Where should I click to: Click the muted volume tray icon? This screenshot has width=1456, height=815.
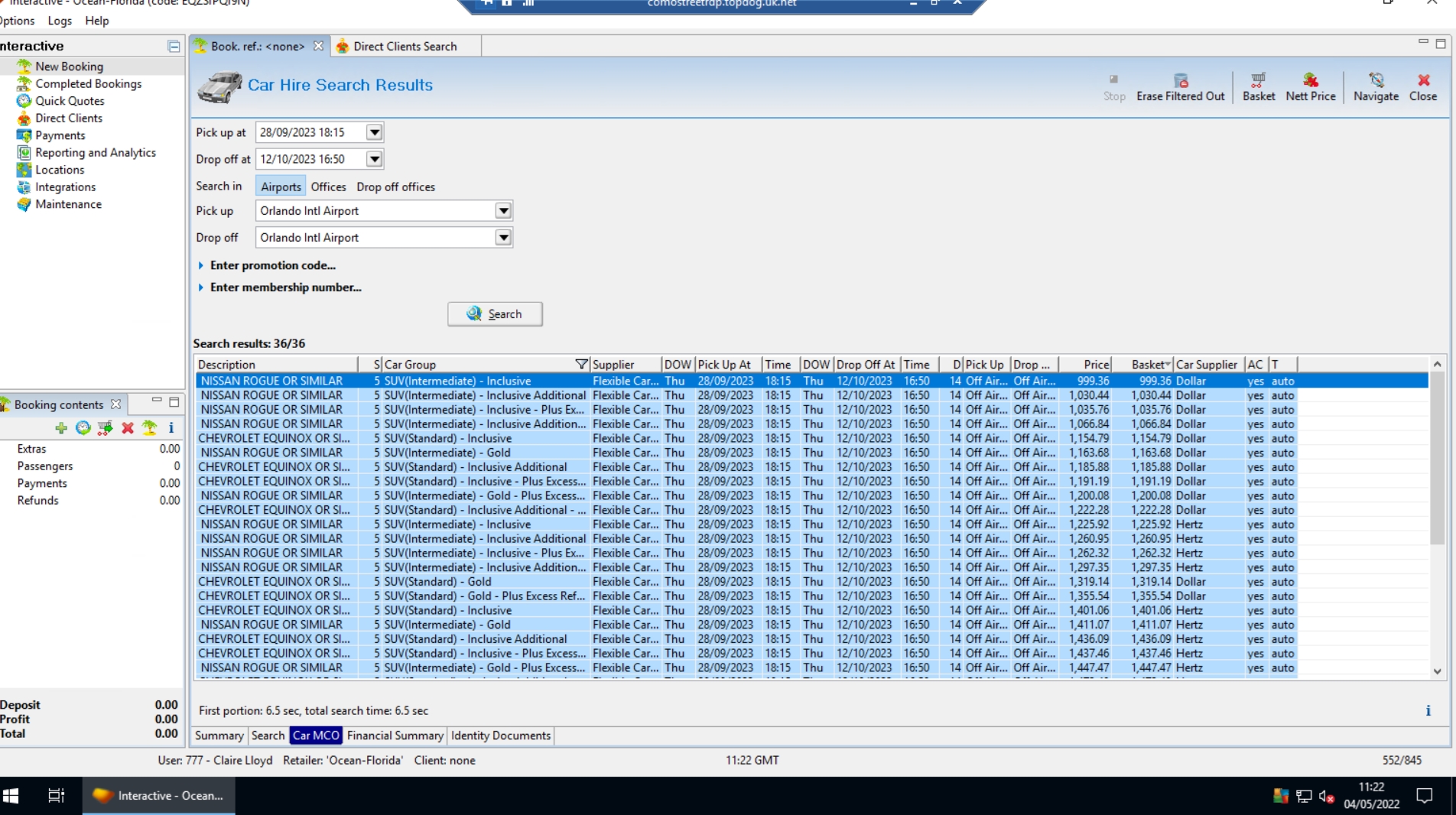coord(1327,797)
